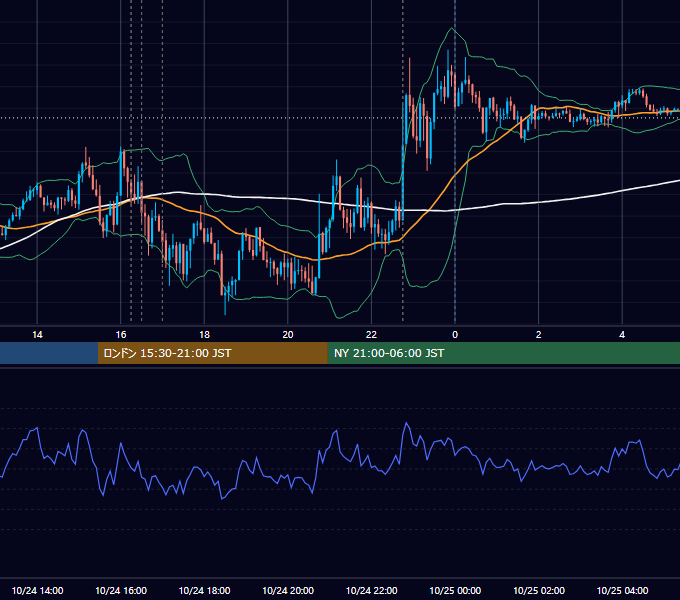Click the 20 hour label on price chart axis
Image resolution: width=680 pixels, height=600 pixels.
288,335
